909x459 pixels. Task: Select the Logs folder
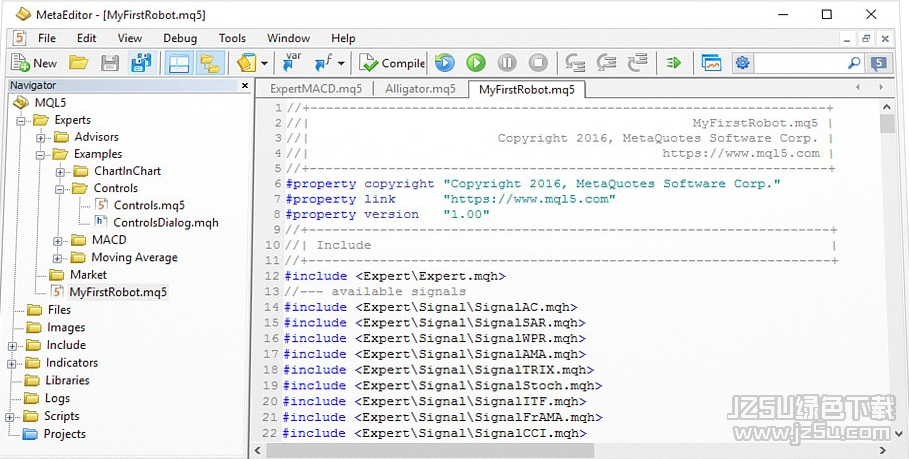pyautogui.click(x=57, y=398)
